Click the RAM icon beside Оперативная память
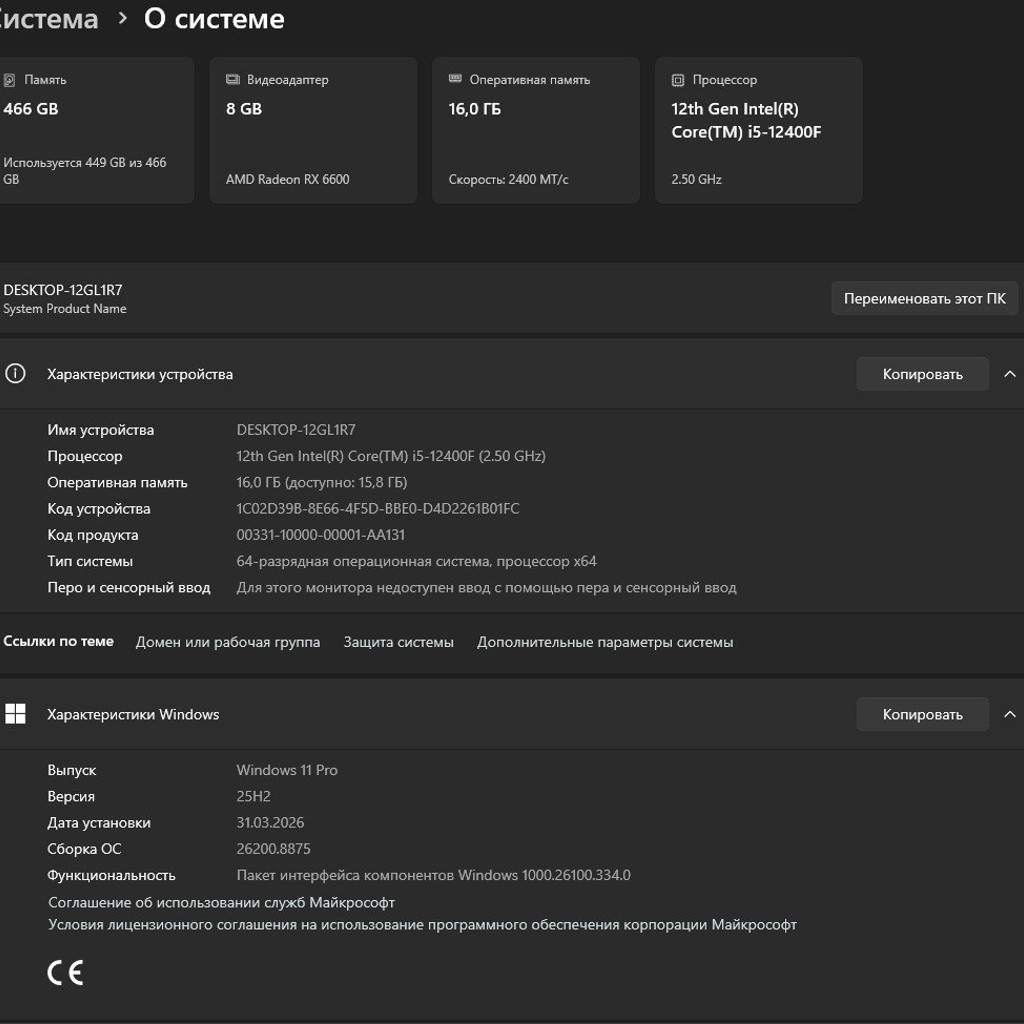This screenshot has height=1024, width=1024. tap(455, 79)
